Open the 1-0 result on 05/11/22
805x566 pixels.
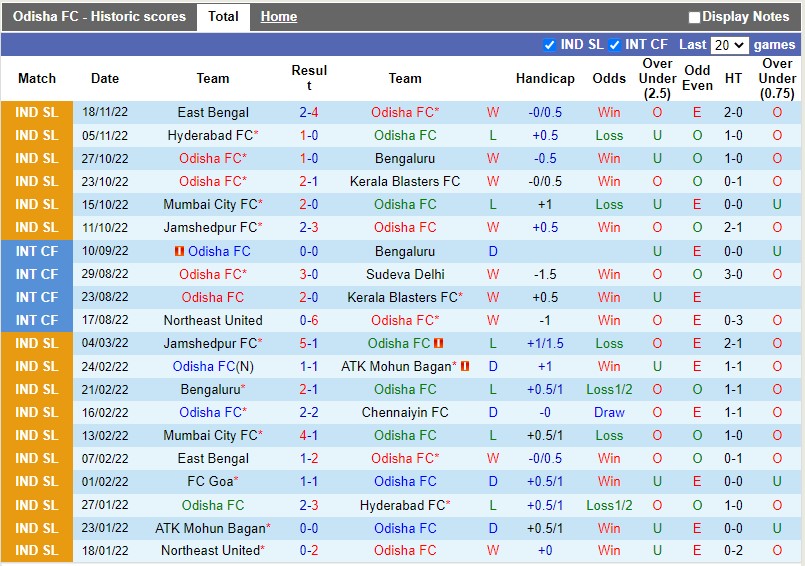coord(309,136)
